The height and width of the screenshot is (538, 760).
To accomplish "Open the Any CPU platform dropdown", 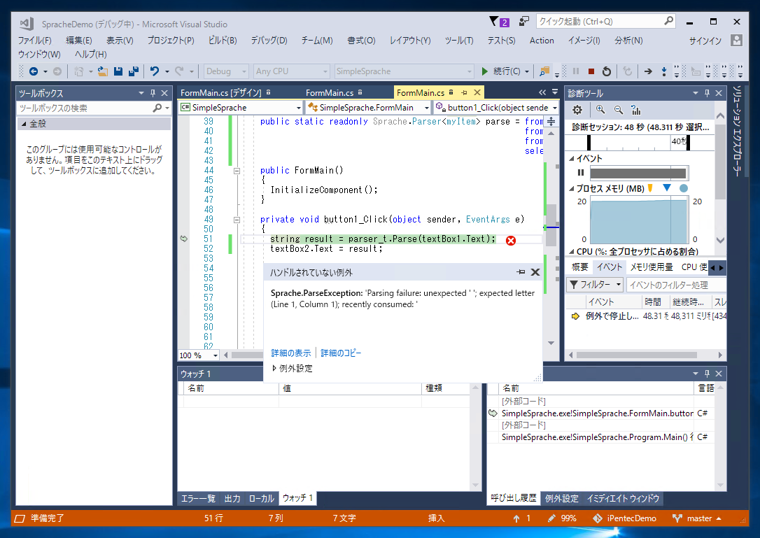I will (292, 71).
